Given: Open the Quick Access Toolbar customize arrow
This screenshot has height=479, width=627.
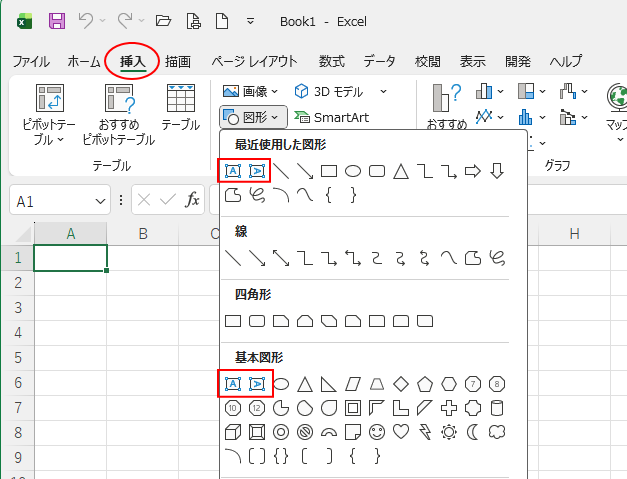Looking at the screenshot, I should [250, 21].
